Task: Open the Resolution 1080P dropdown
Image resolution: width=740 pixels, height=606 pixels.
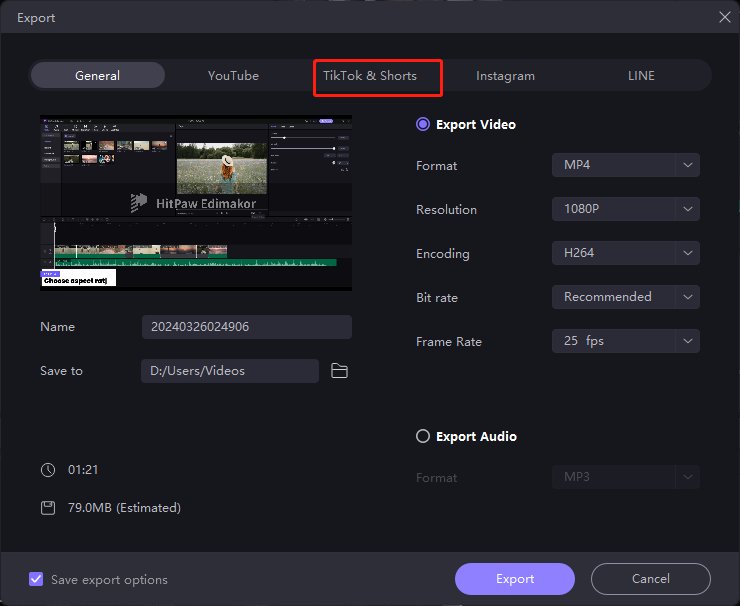Action: coord(626,209)
